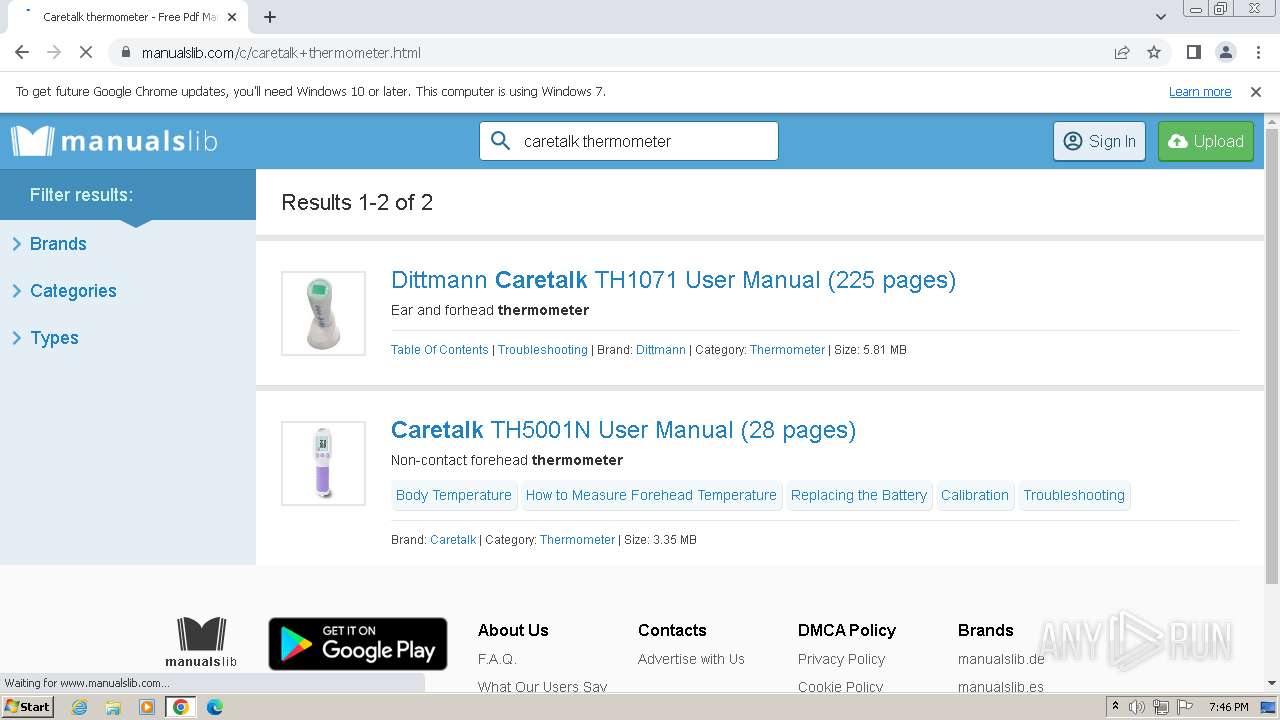Open the Body Temperature section tag

pyautogui.click(x=454, y=495)
